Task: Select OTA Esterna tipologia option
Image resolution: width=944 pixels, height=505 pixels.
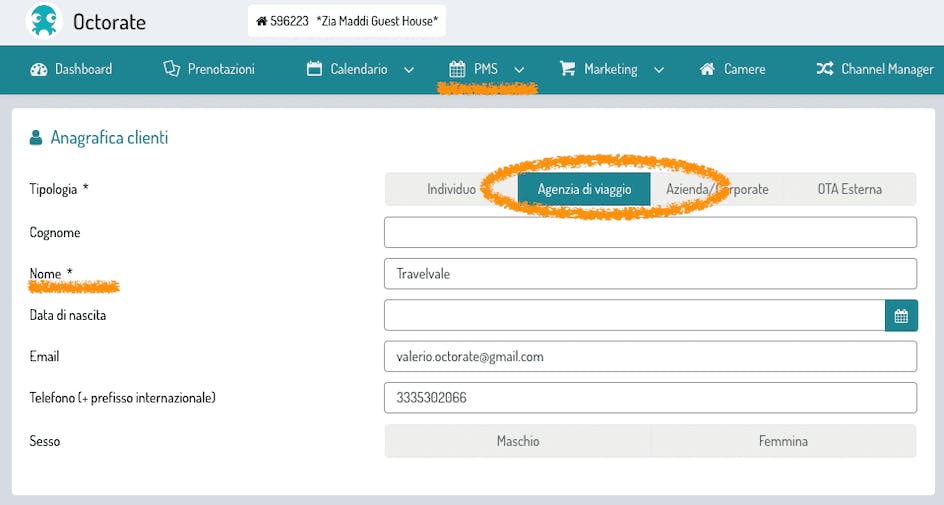Action: pyautogui.click(x=849, y=189)
